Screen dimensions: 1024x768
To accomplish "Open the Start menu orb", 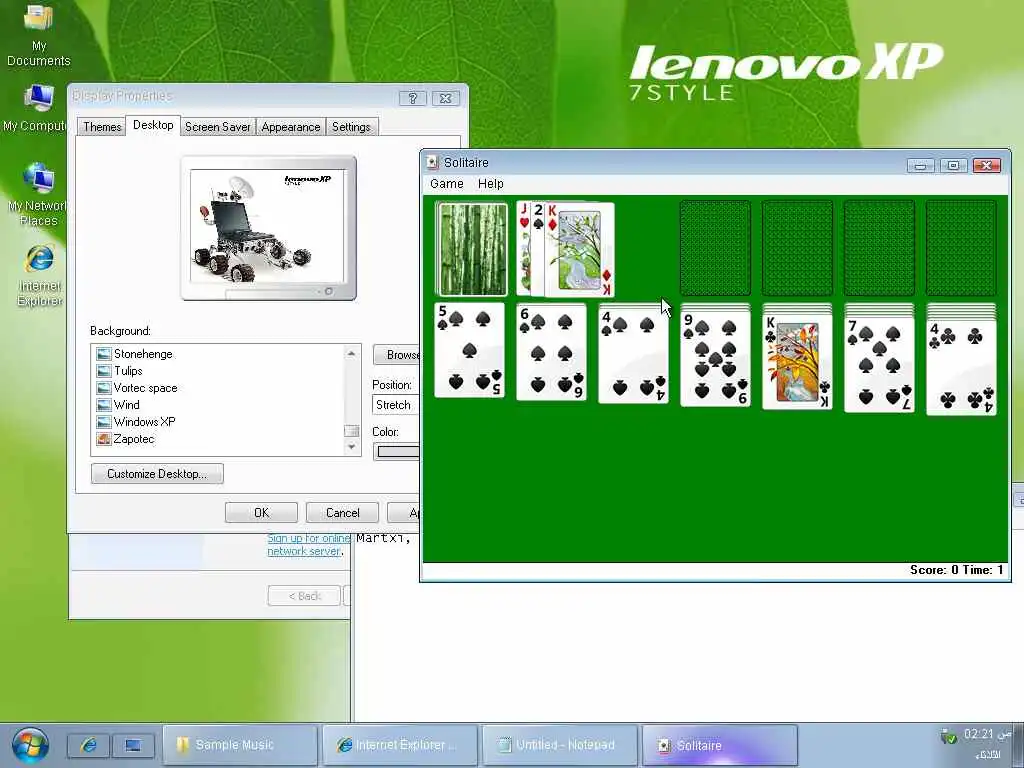I will [x=30, y=745].
